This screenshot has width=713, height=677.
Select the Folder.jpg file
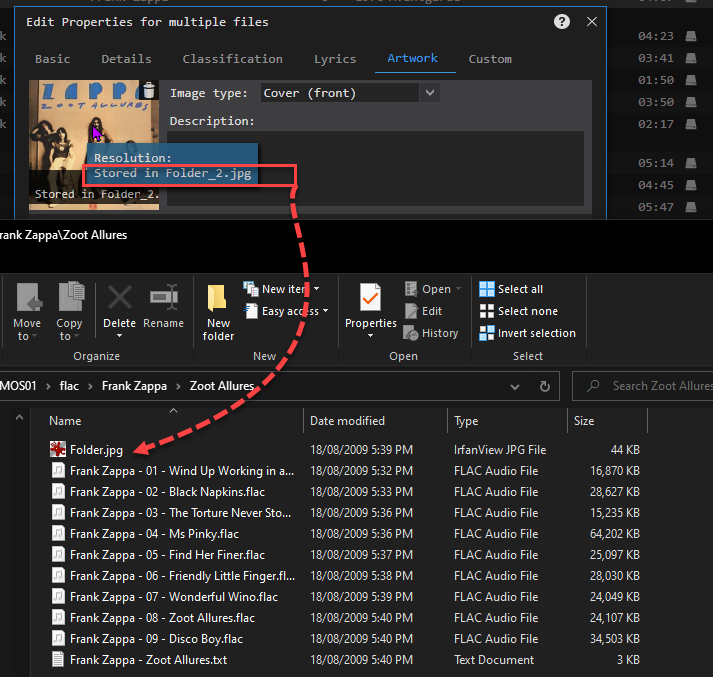click(x=96, y=450)
